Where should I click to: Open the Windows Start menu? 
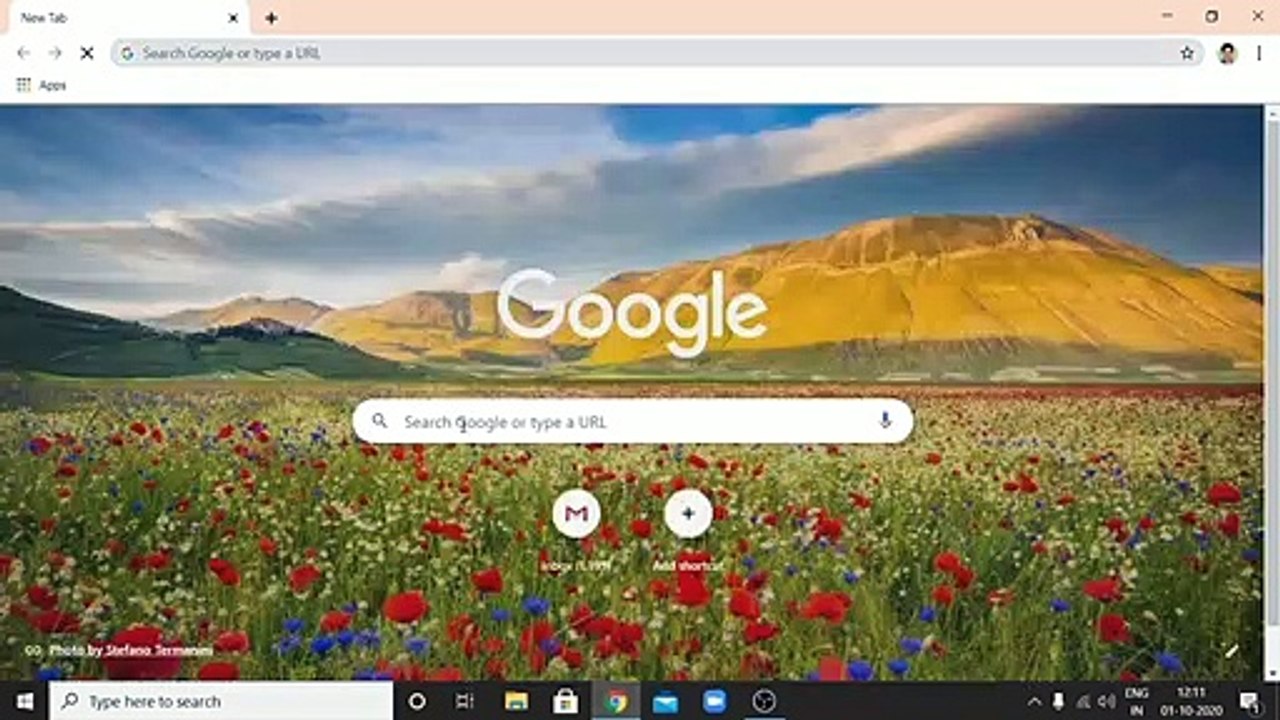click(x=24, y=701)
